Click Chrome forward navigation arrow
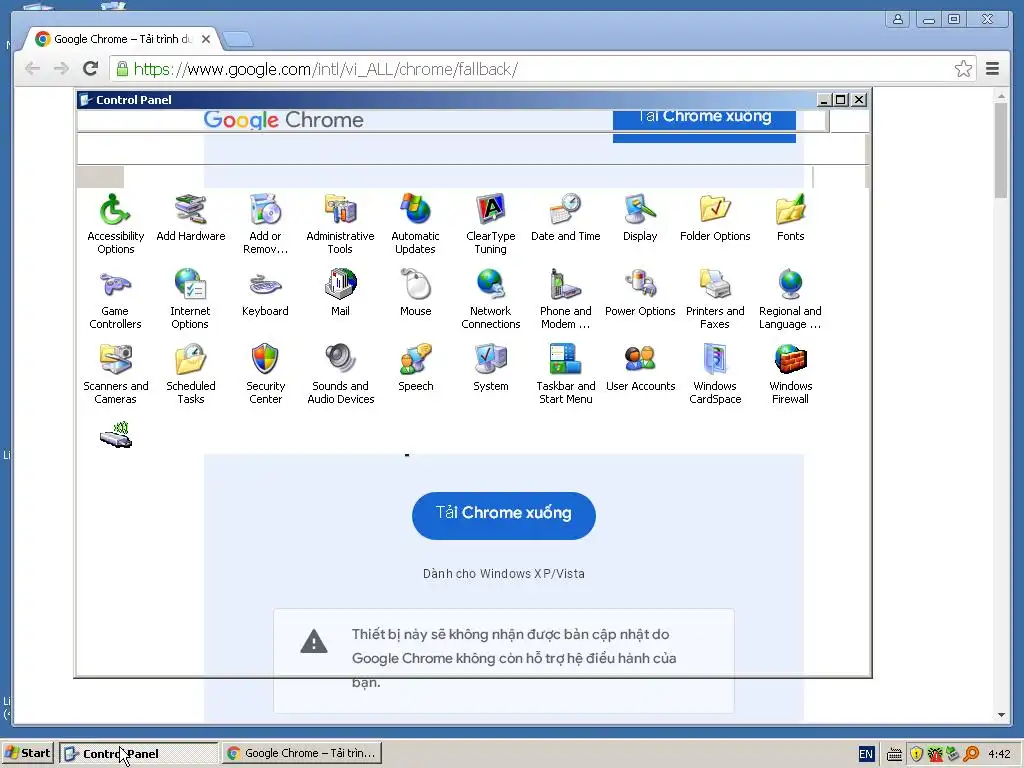 [61, 69]
